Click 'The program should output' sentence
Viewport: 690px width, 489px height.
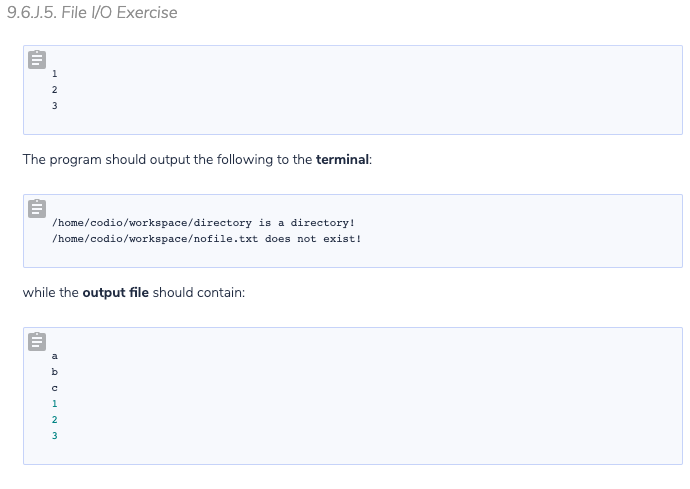point(197,159)
